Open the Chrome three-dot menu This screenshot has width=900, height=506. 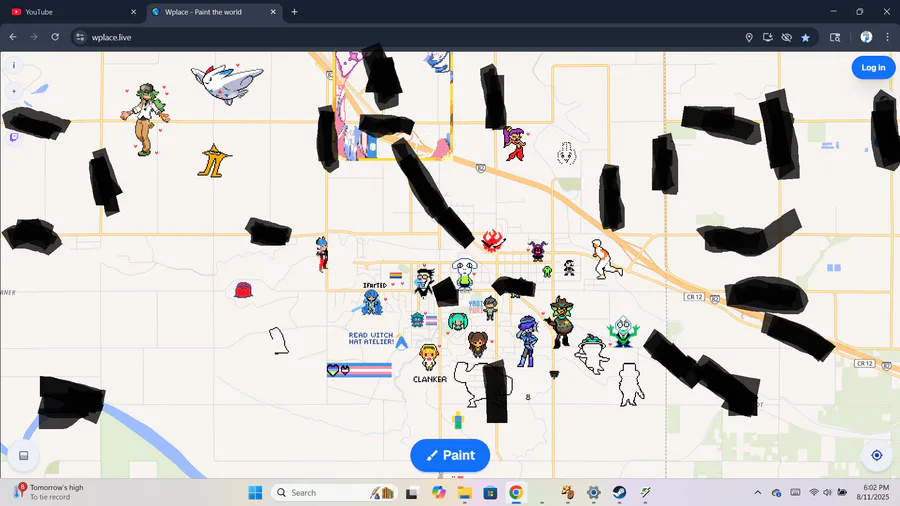[887, 37]
